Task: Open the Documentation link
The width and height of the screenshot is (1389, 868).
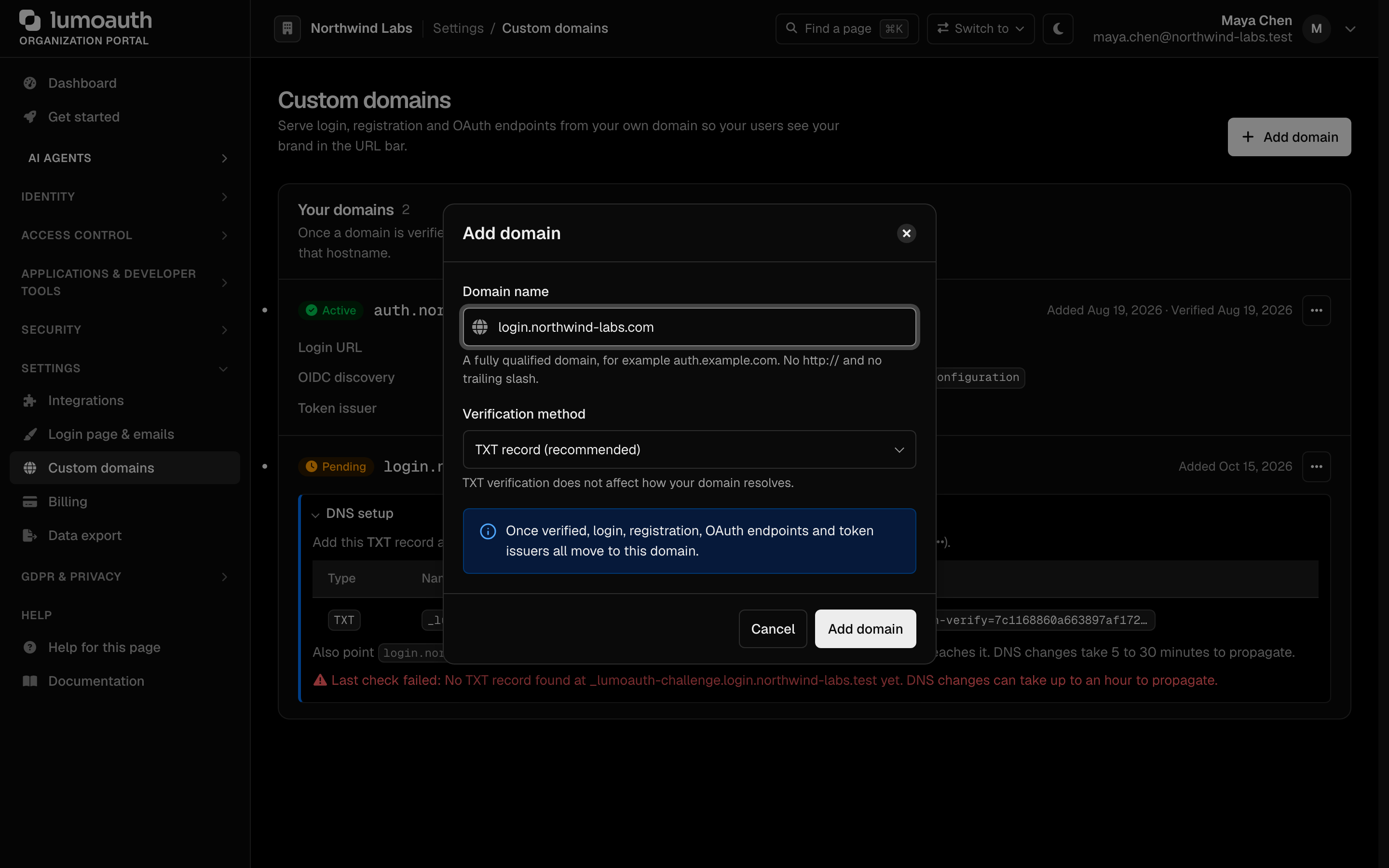Action: 125,681
